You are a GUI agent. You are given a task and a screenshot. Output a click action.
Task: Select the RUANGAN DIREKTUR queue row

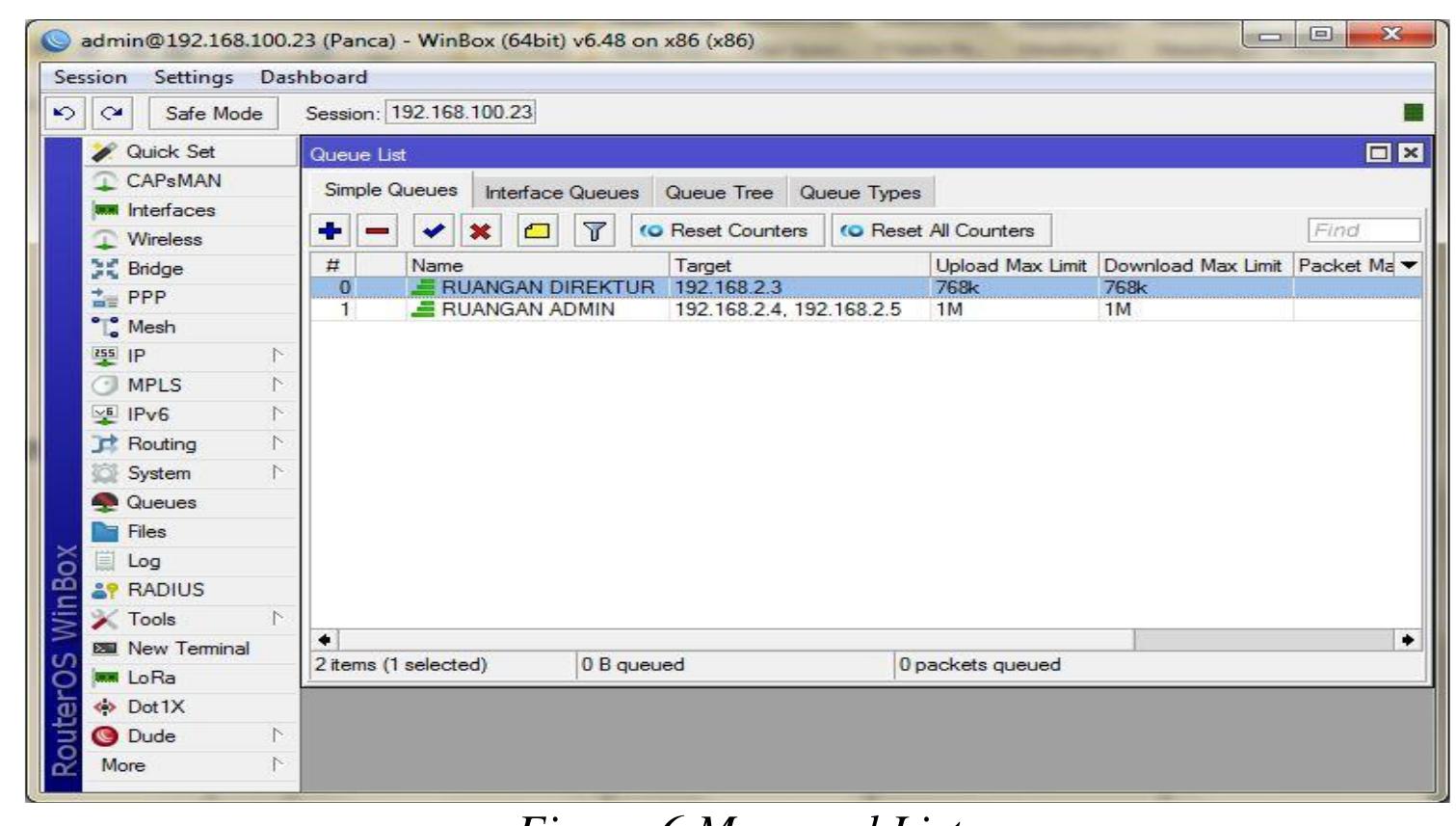click(865, 287)
